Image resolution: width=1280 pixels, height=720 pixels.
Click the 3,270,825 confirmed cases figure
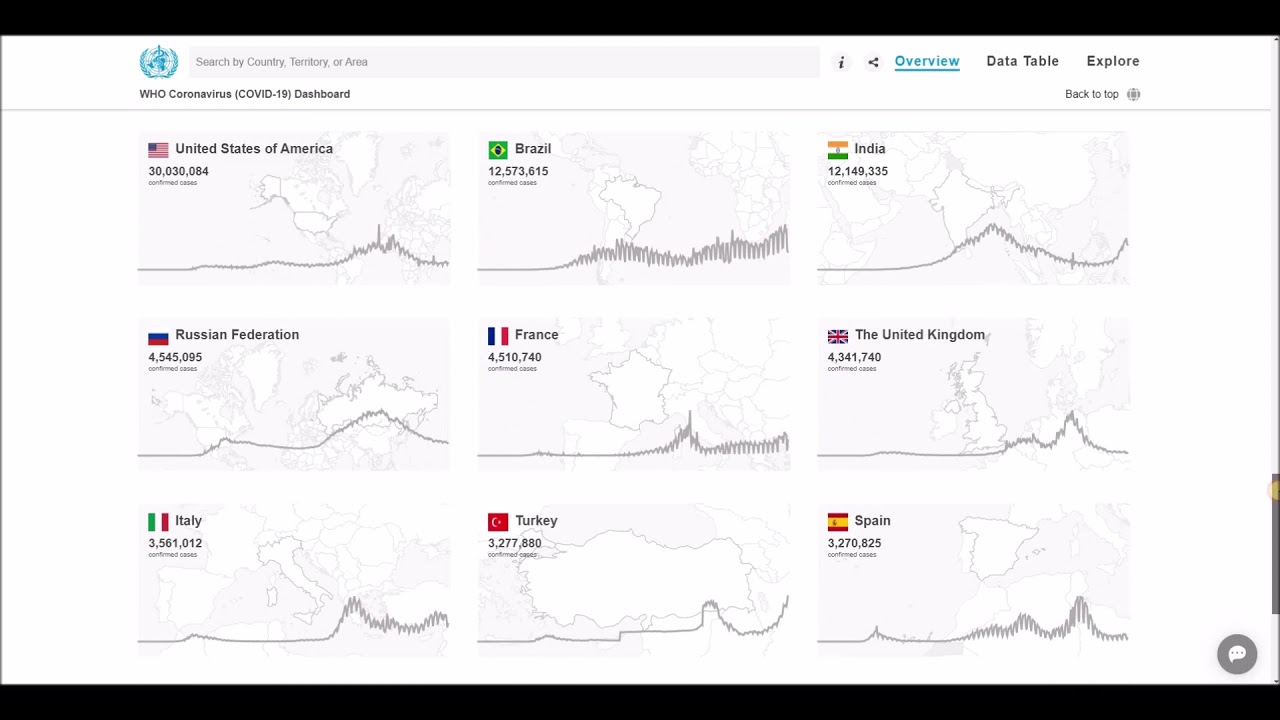pyautogui.click(x=855, y=544)
